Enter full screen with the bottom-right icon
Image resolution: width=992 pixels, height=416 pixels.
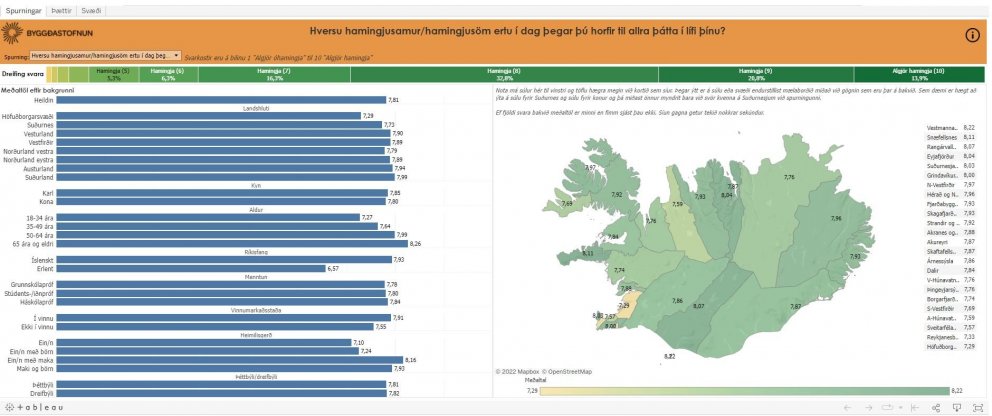[x=976, y=407]
